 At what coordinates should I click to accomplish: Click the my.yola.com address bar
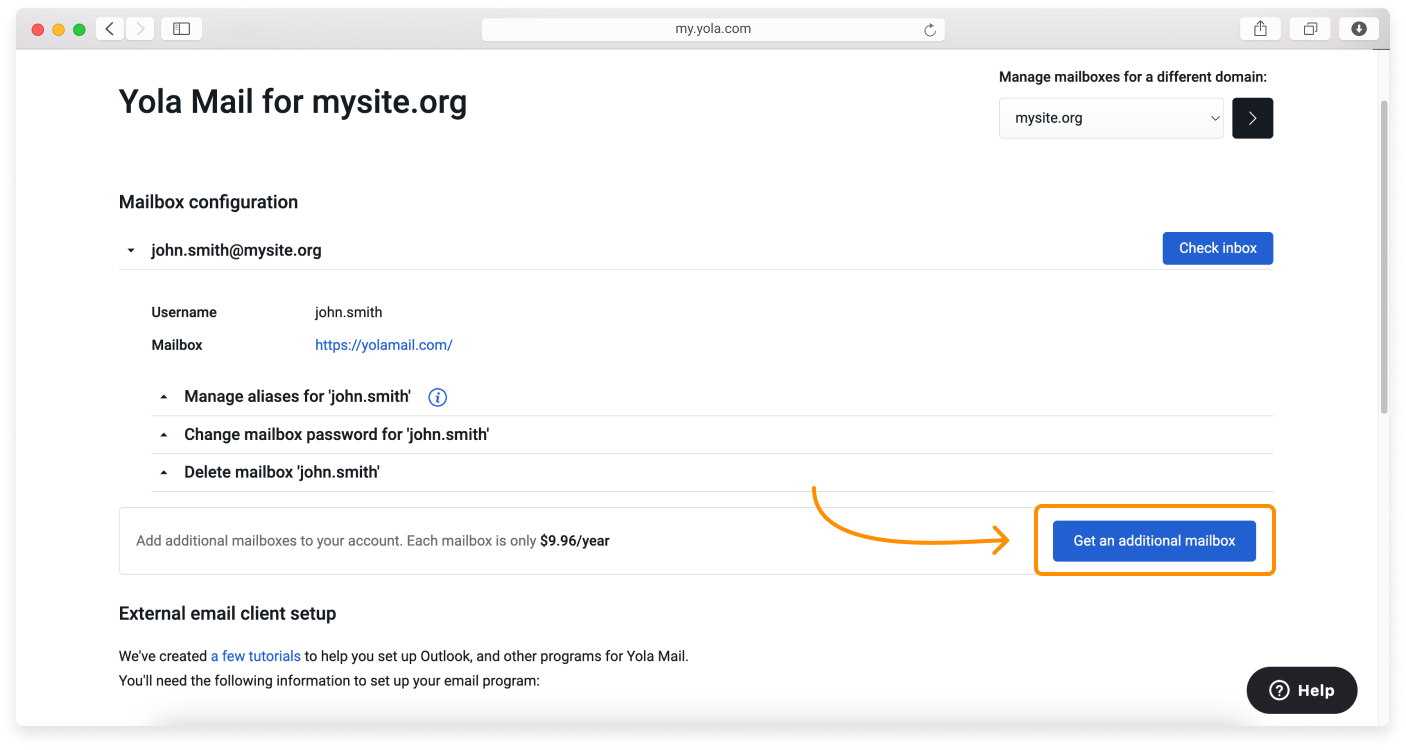tap(713, 29)
